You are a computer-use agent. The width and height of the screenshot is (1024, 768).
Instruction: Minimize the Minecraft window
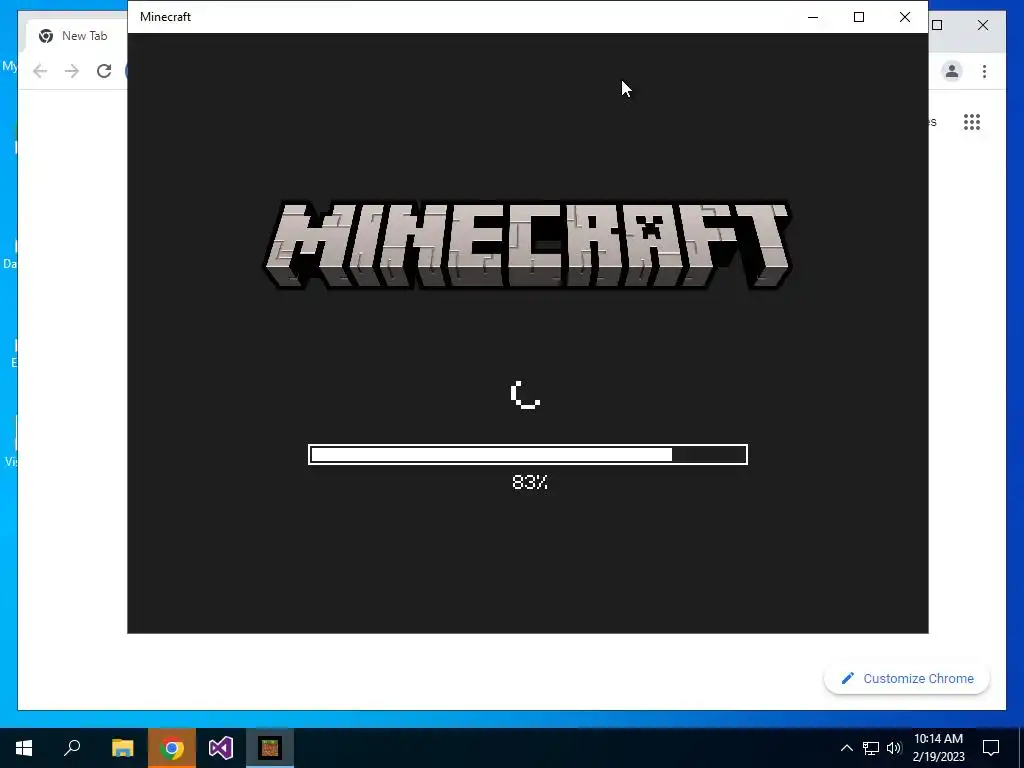coord(813,17)
